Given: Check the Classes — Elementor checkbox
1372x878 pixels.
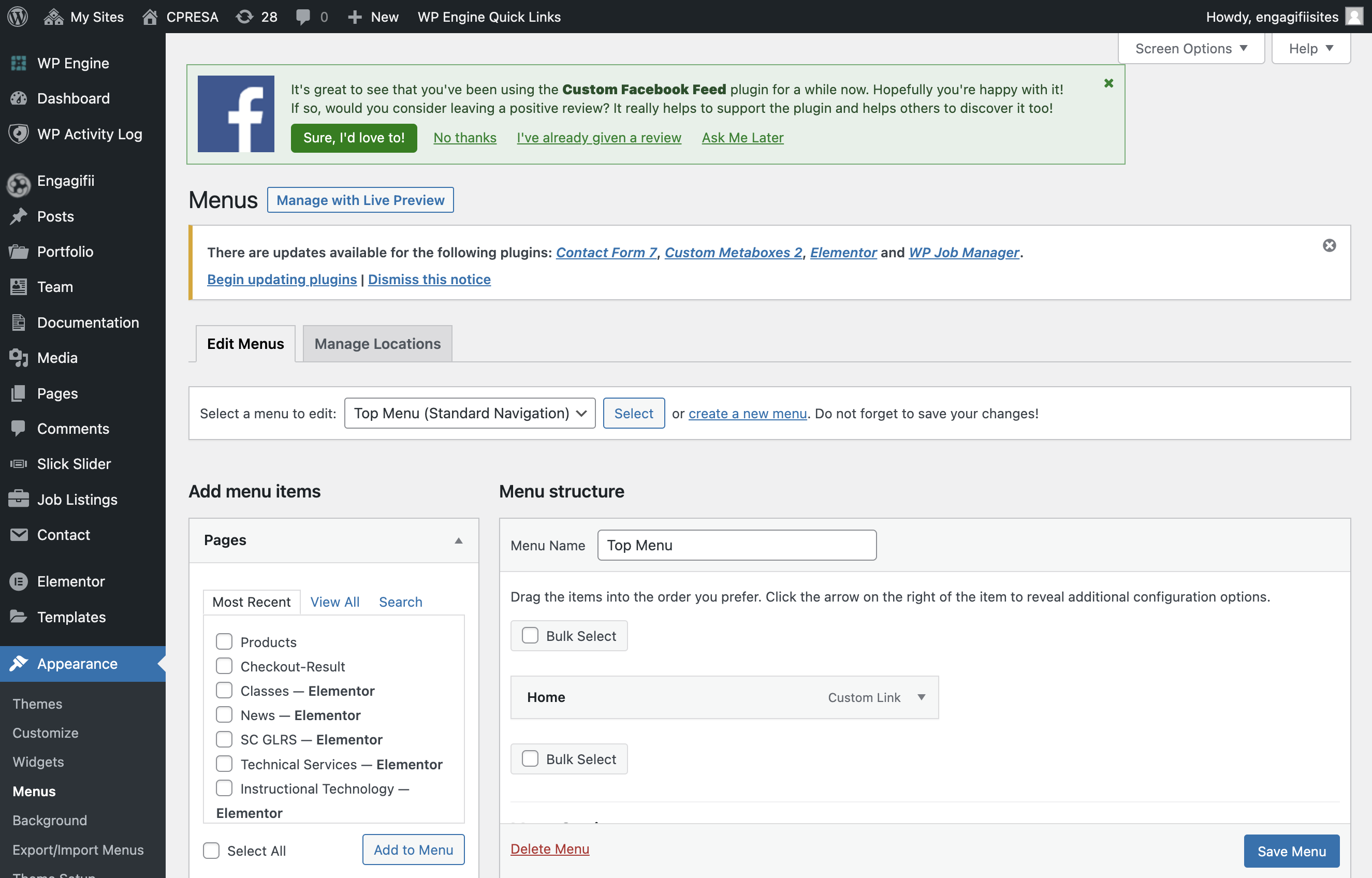Looking at the screenshot, I should coord(224,690).
